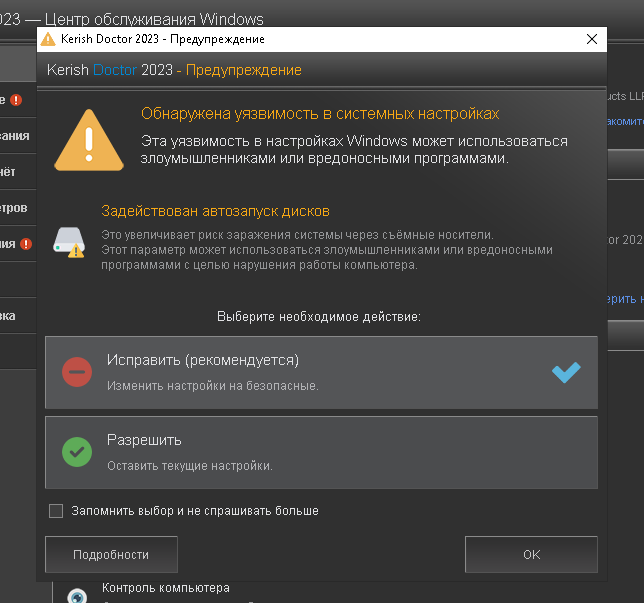Click the large yellow warning triangle
This screenshot has width=644, height=603.
click(89, 140)
